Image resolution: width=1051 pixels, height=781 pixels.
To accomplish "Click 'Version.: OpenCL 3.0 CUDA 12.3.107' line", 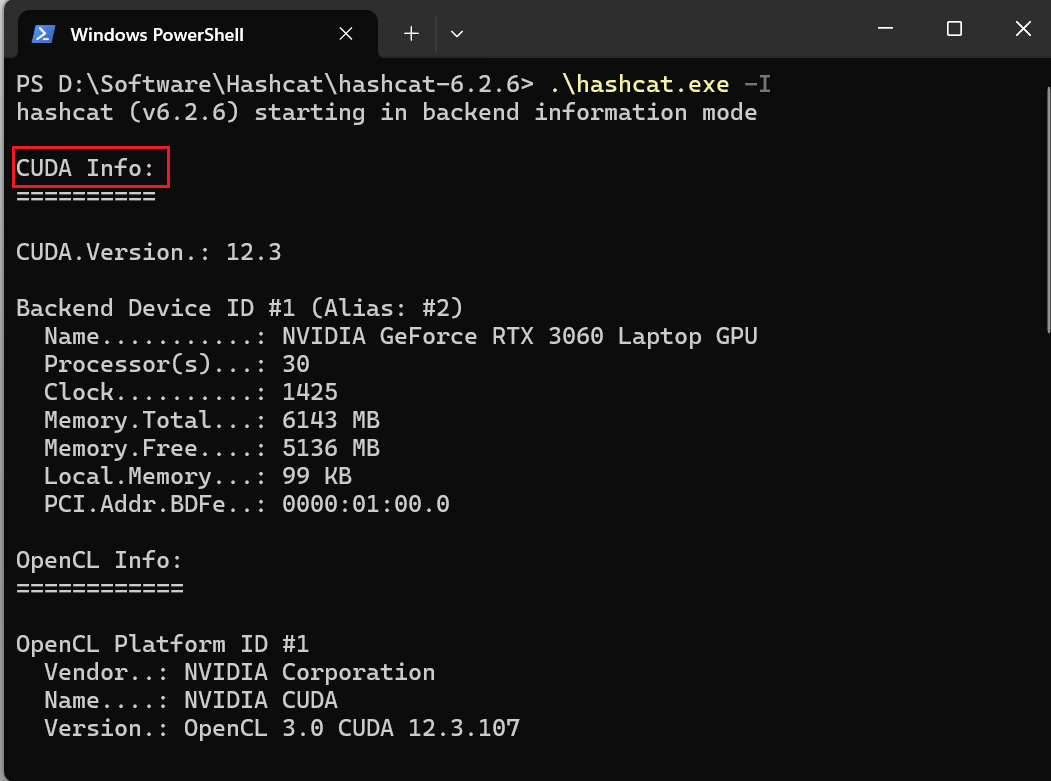I will pos(282,728).
